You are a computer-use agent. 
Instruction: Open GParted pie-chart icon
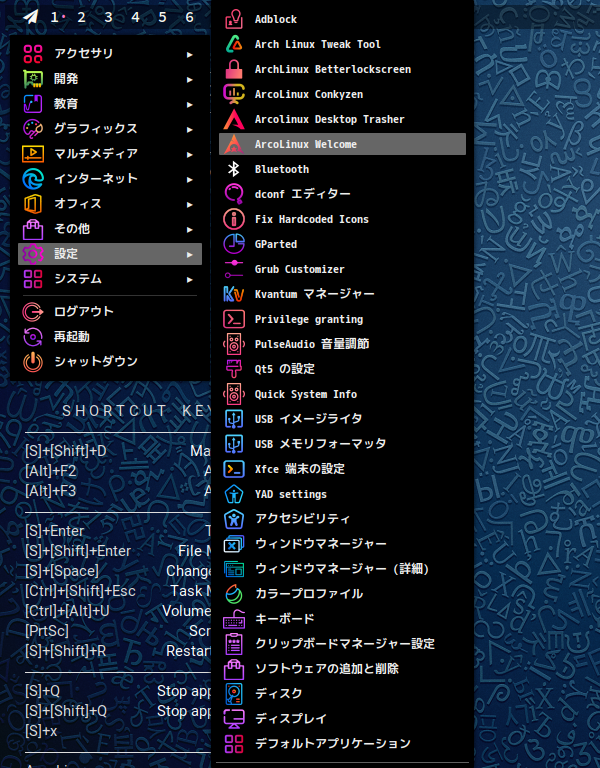(234, 244)
